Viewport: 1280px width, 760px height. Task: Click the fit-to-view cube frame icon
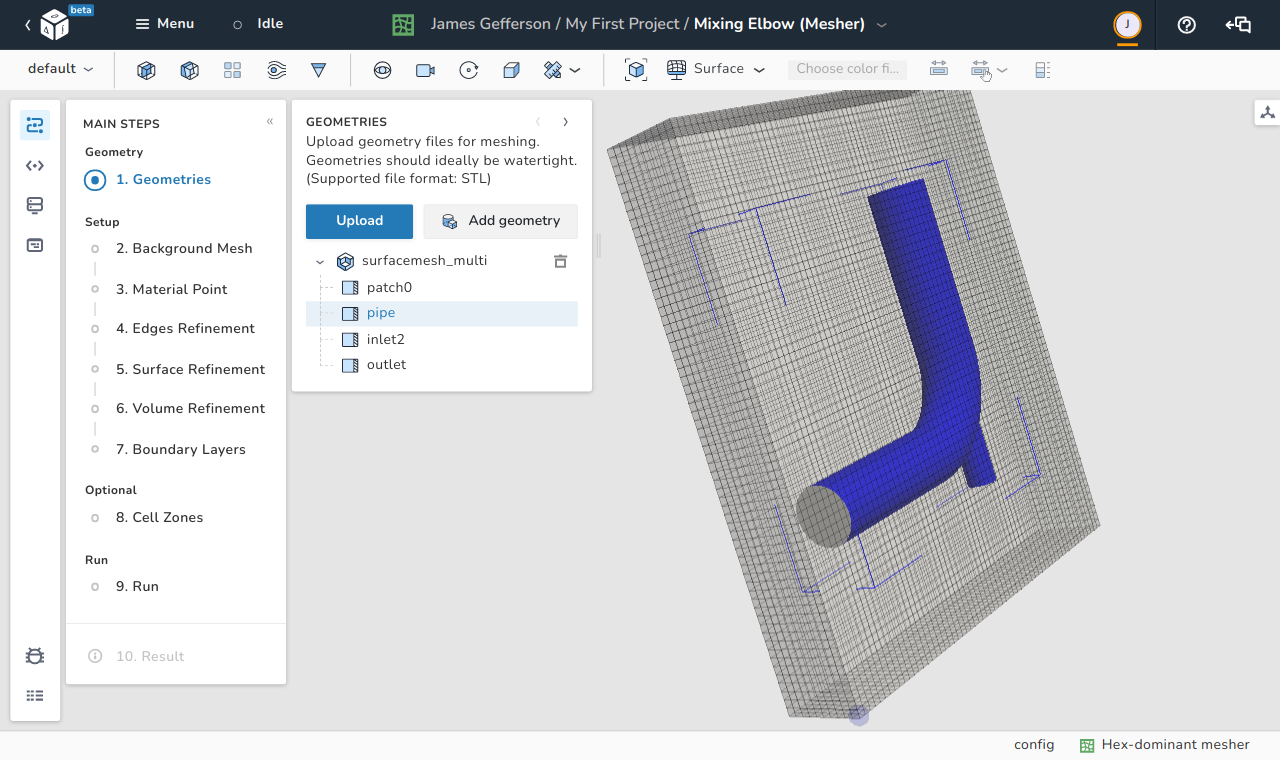point(636,69)
